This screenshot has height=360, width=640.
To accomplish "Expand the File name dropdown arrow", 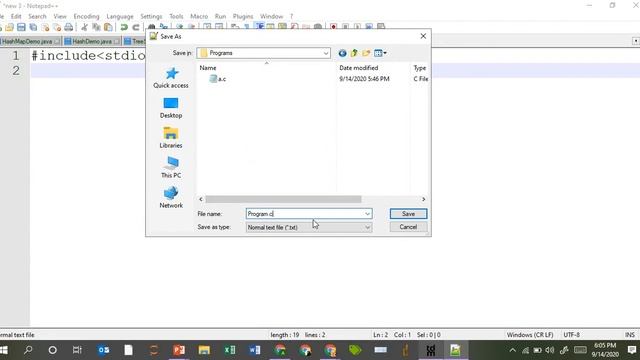I will click(367, 214).
